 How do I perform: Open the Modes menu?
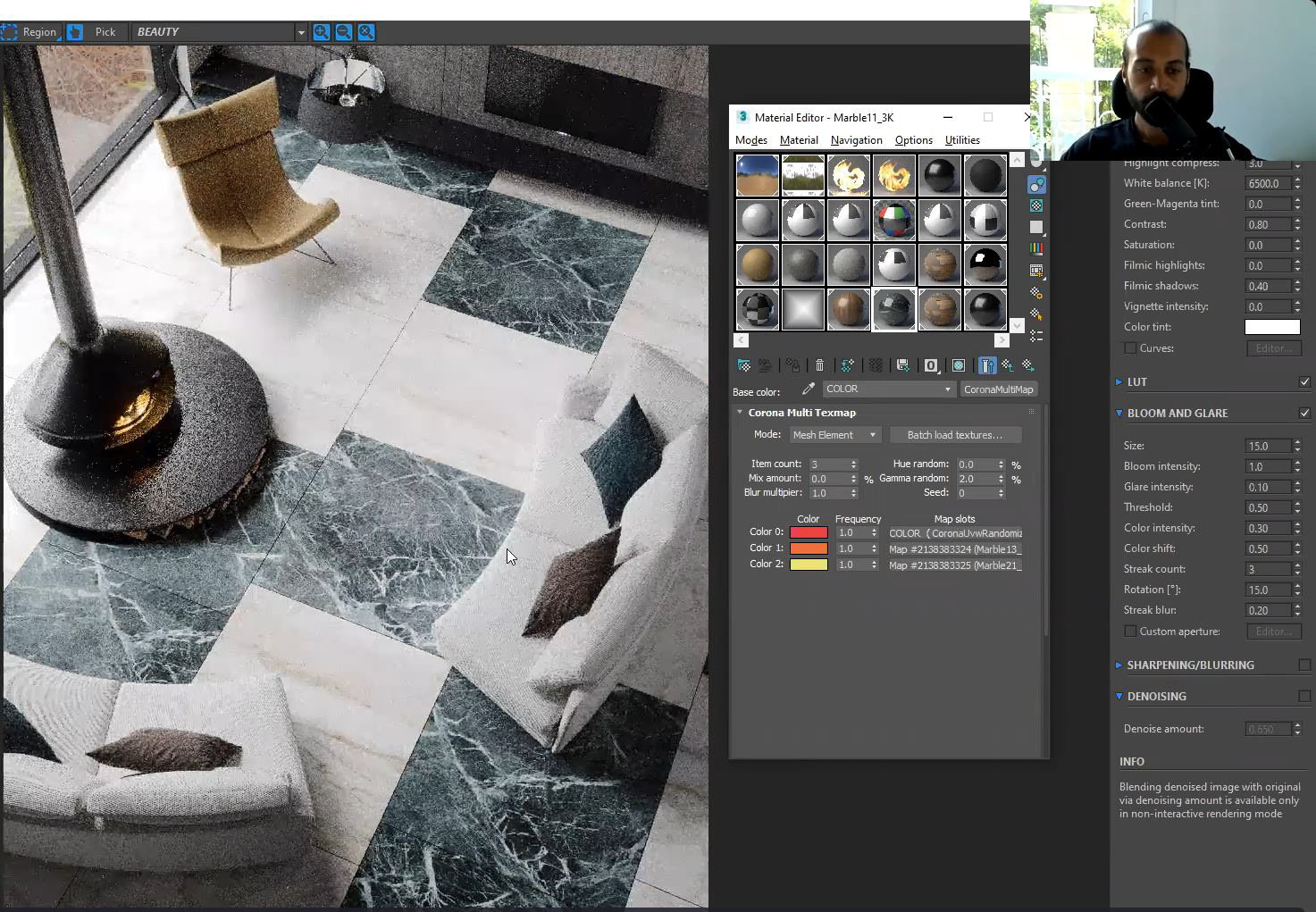[751, 140]
